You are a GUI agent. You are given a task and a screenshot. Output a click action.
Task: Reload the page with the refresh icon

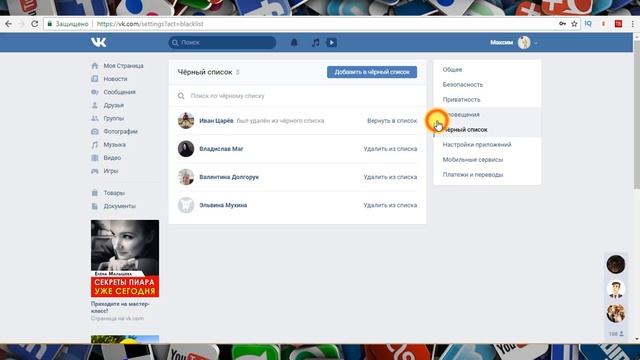point(34,24)
